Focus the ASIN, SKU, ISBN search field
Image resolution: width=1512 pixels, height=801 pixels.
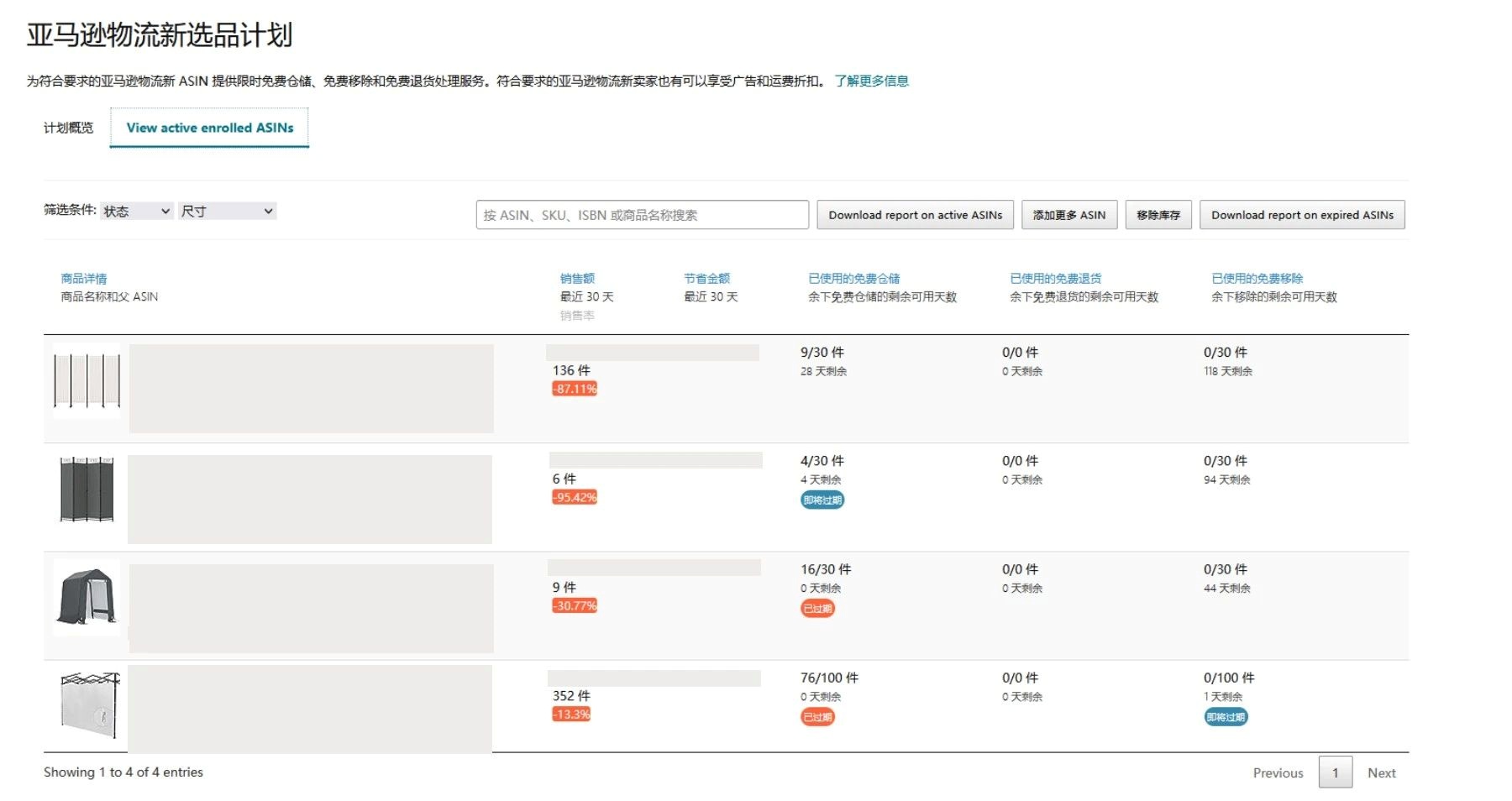tap(642, 215)
